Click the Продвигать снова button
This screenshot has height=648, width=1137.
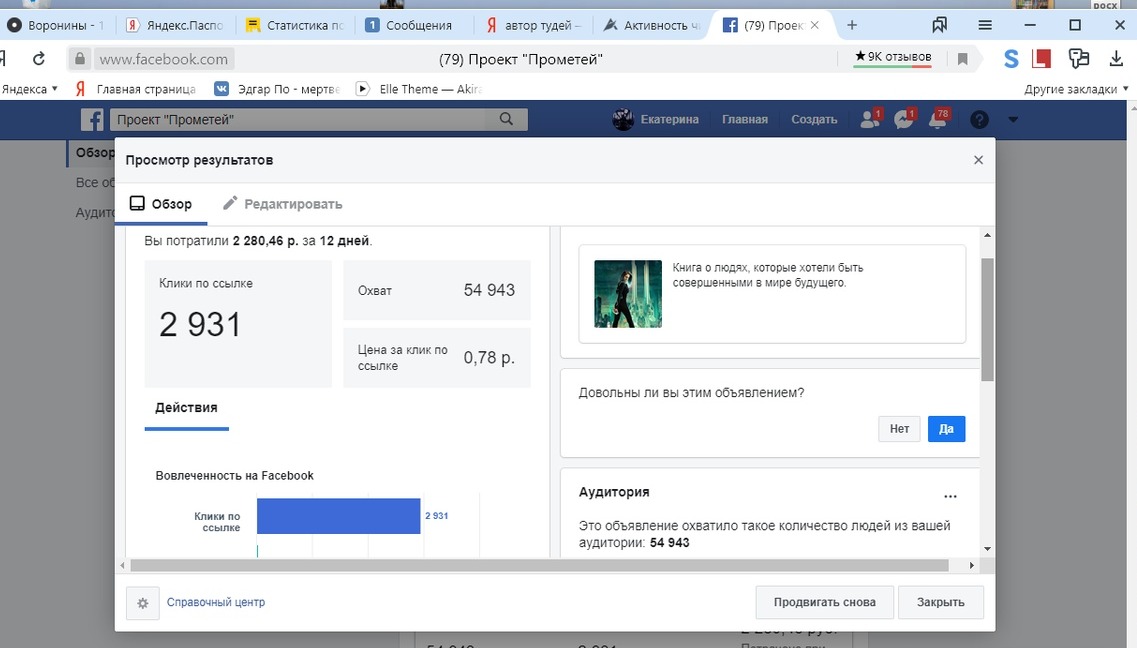[x=824, y=602]
